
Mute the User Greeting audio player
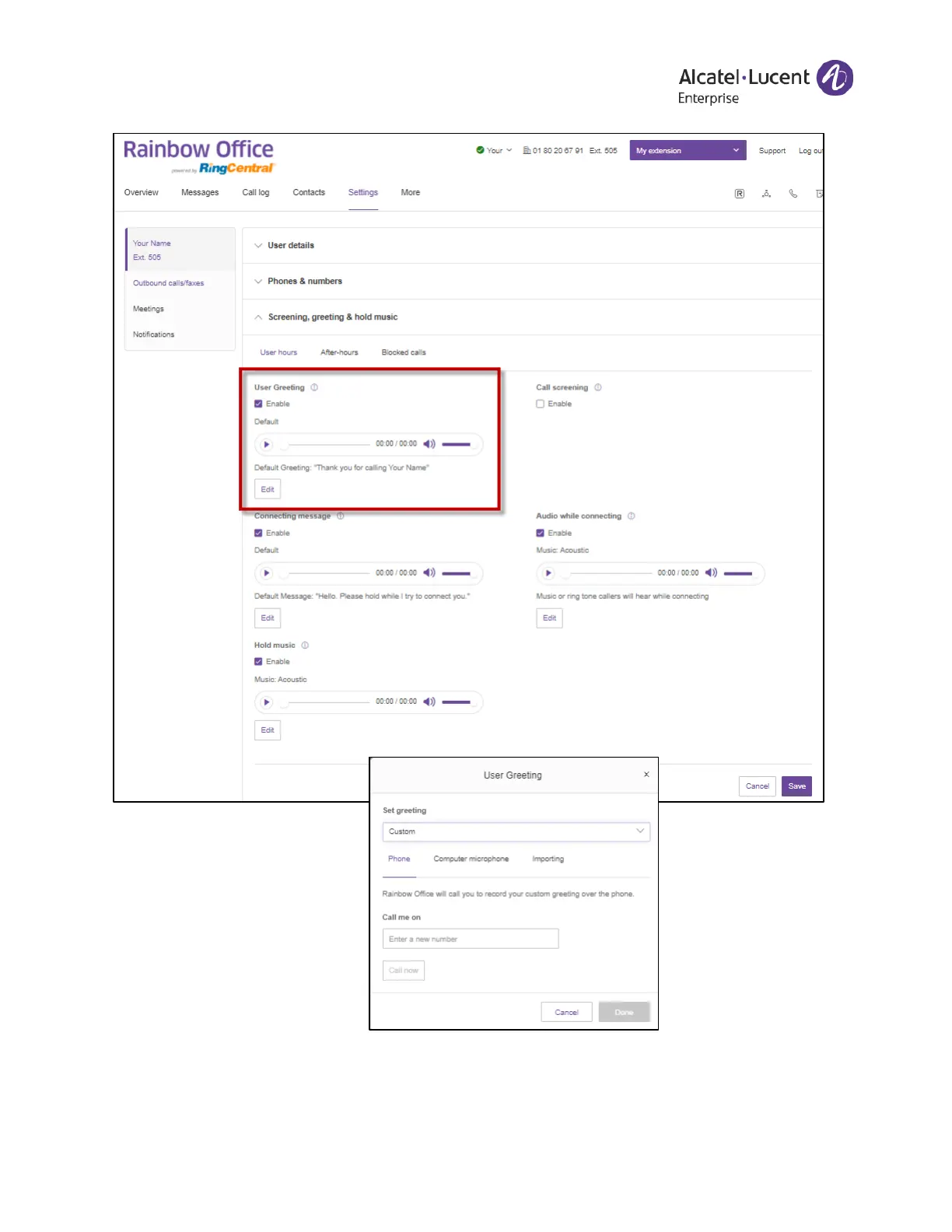click(429, 444)
